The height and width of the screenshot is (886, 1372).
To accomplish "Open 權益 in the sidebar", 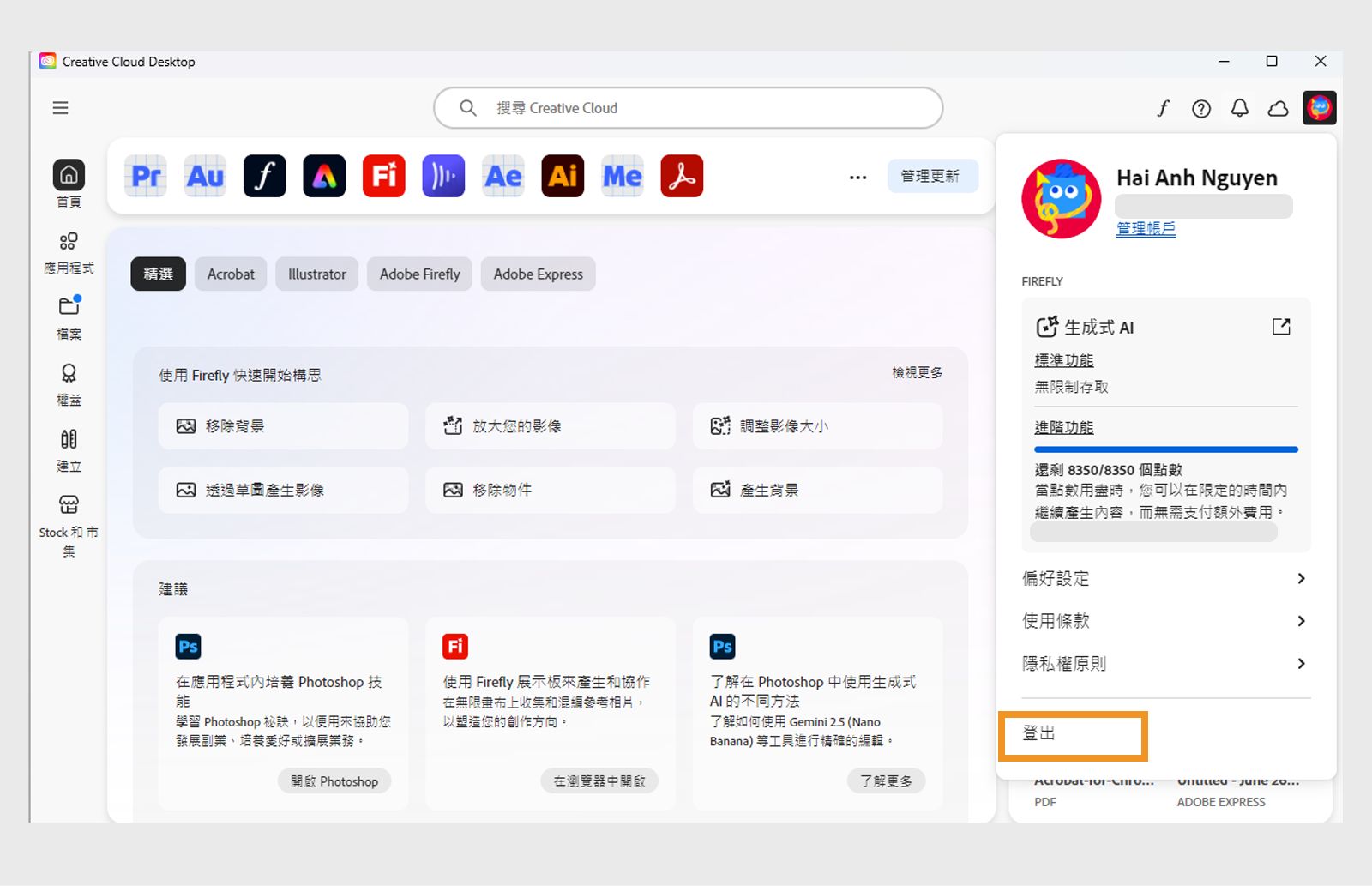I will pos(69,384).
